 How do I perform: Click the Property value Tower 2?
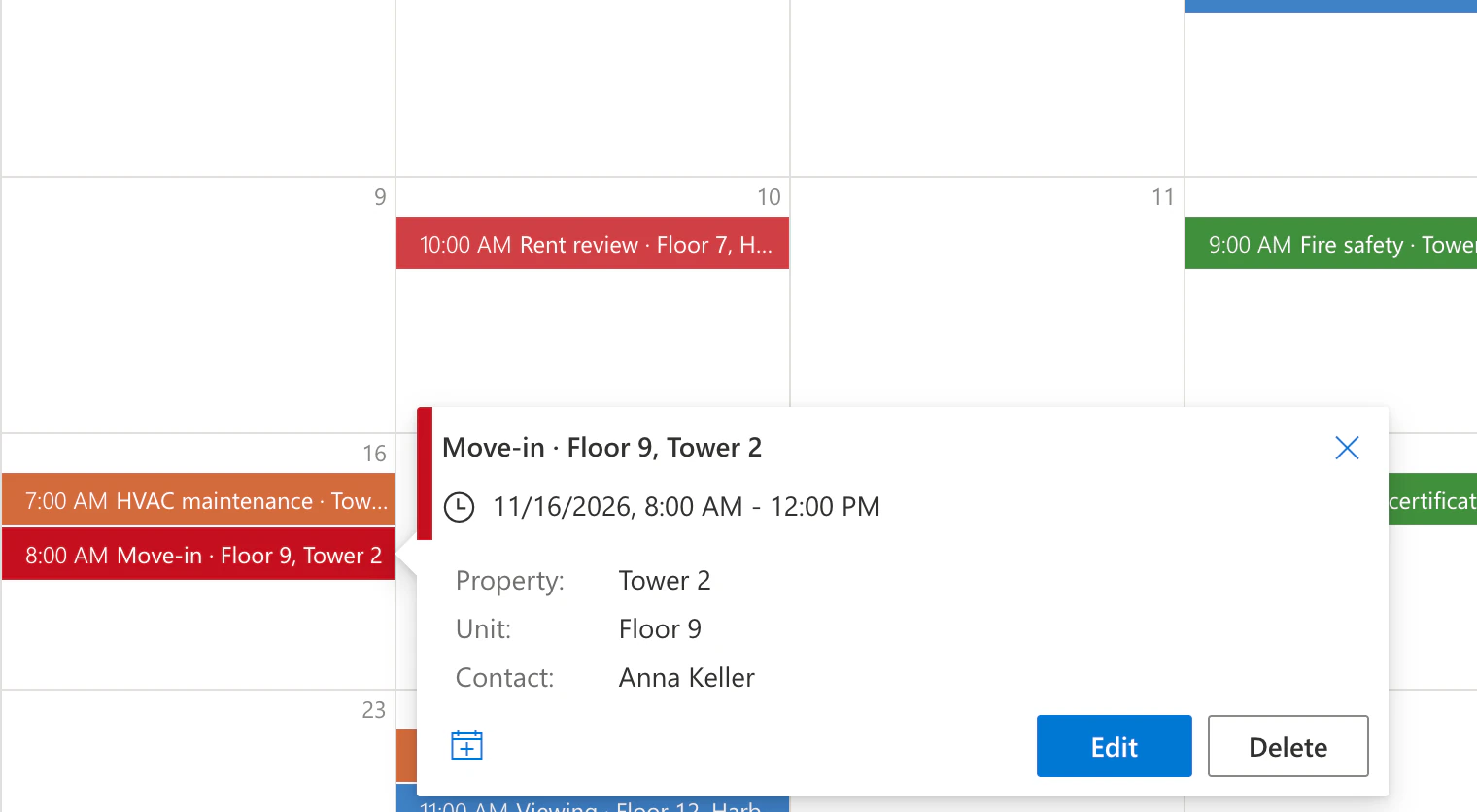pos(665,581)
